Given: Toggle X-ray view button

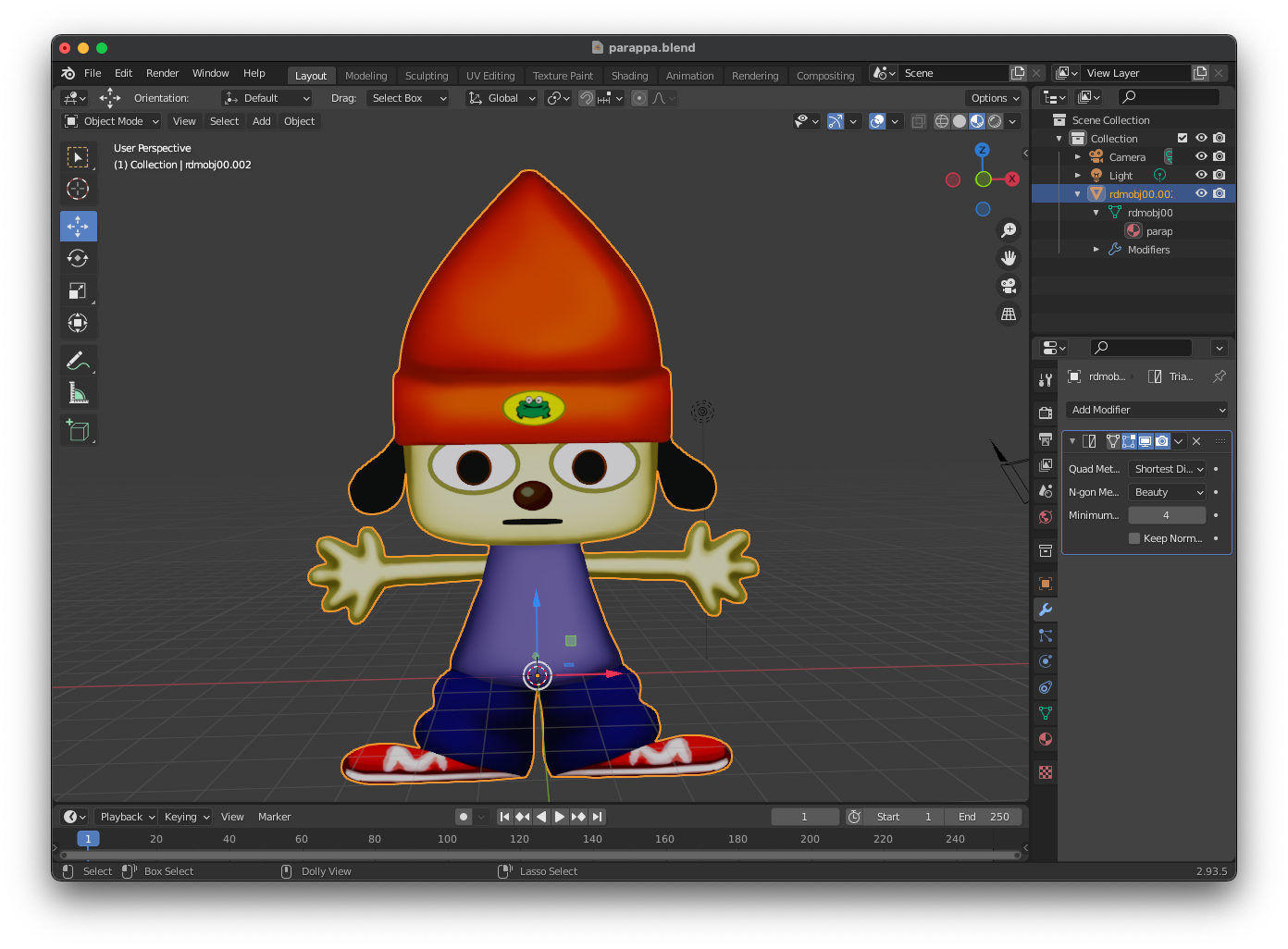Looking at the screenshot, I should click(918, 121).
